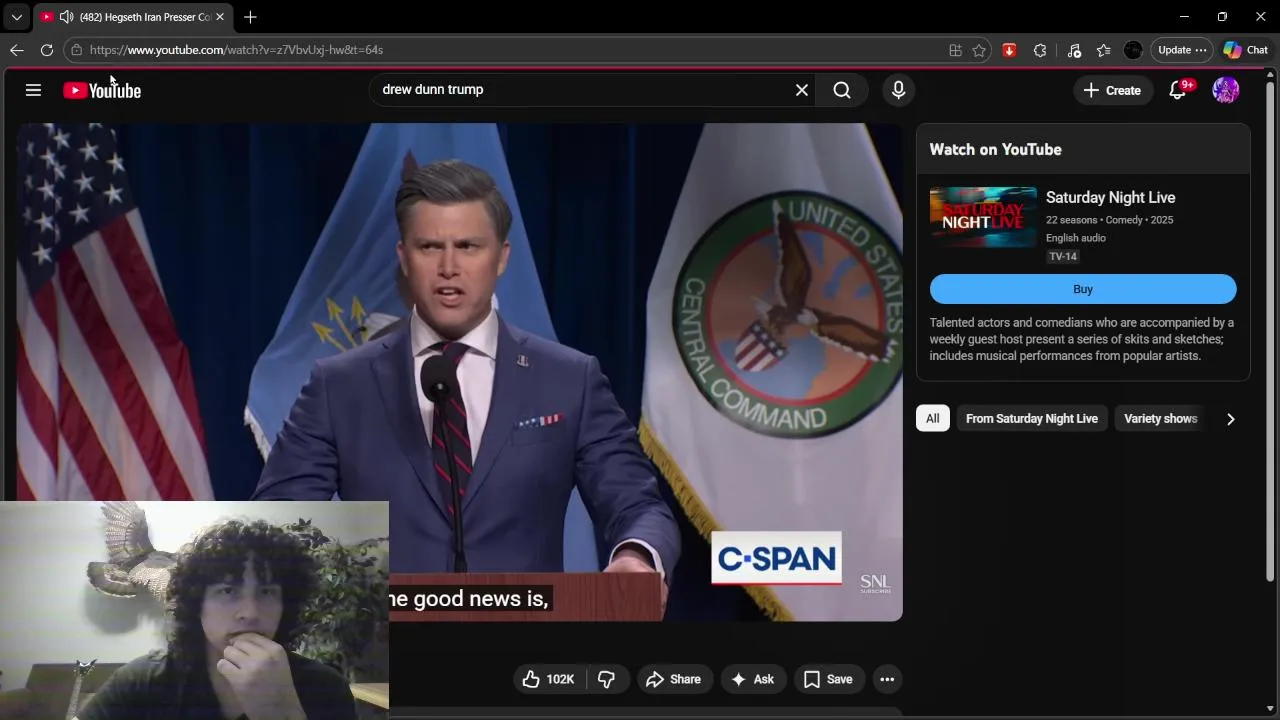The image size is (1280, 720).
Task: Open YouTube notifications bell
Action: (x=1178, y=90)
